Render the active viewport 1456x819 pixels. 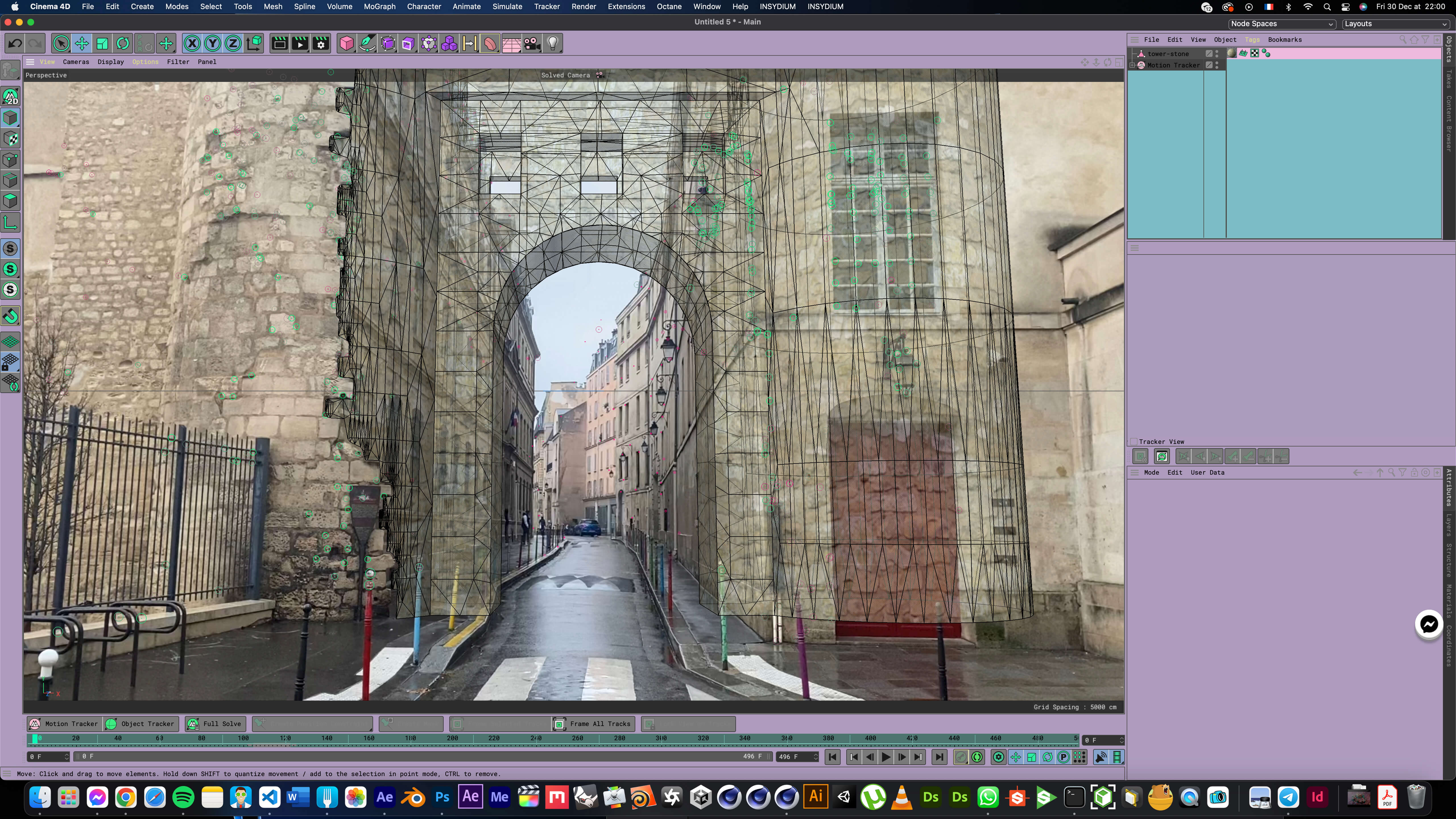point(279,43)
